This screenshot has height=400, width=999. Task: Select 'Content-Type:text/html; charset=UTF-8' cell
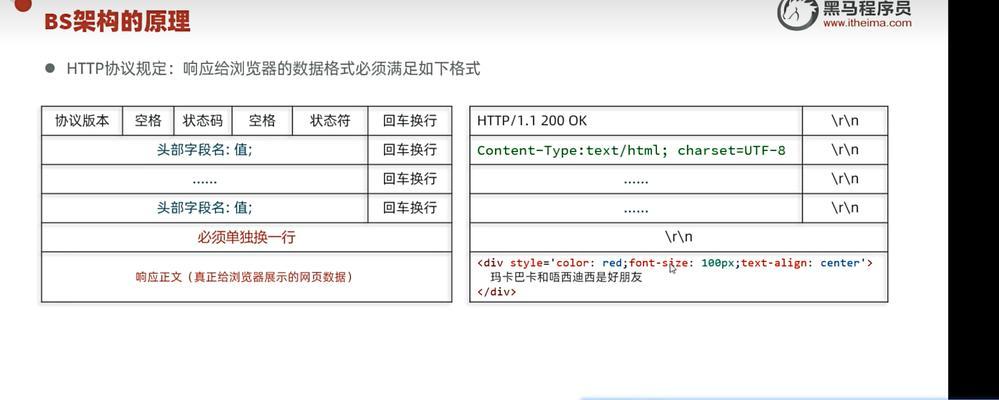click(x=636, y=150)
